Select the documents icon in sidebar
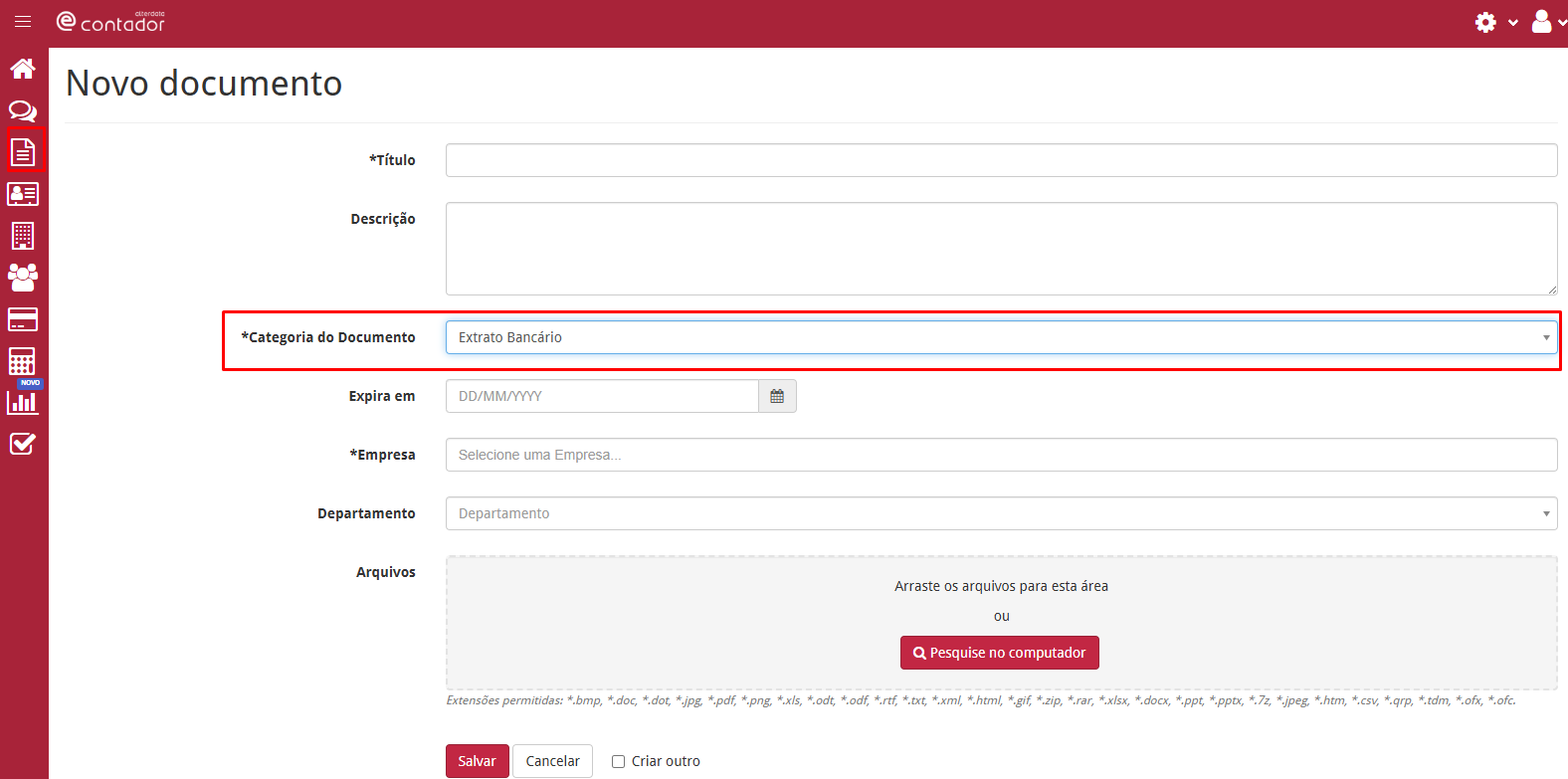The width and height of the screenshot is (1568, 779). pyautogui.click(x=23, y=152)
